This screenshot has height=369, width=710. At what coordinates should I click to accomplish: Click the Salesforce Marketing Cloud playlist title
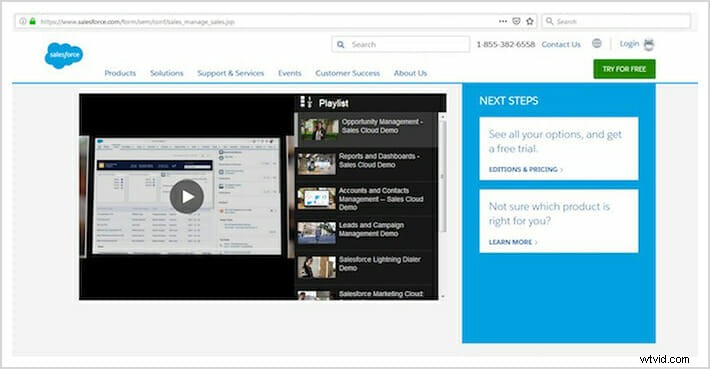[x=381, y=294]
